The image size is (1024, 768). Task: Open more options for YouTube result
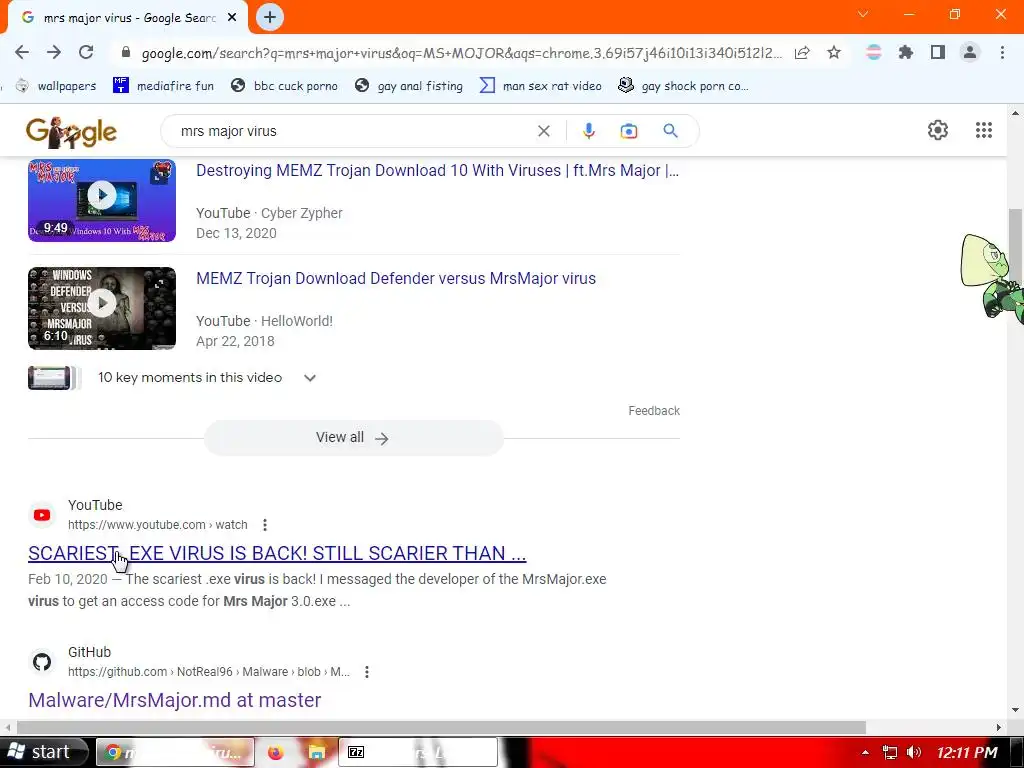[x=264, y=524]
